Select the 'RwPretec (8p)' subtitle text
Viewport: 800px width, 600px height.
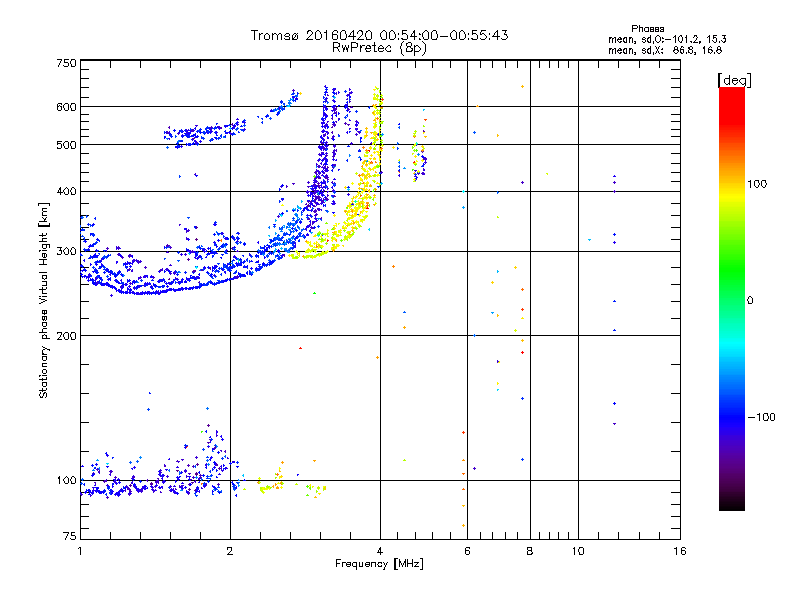379,48
